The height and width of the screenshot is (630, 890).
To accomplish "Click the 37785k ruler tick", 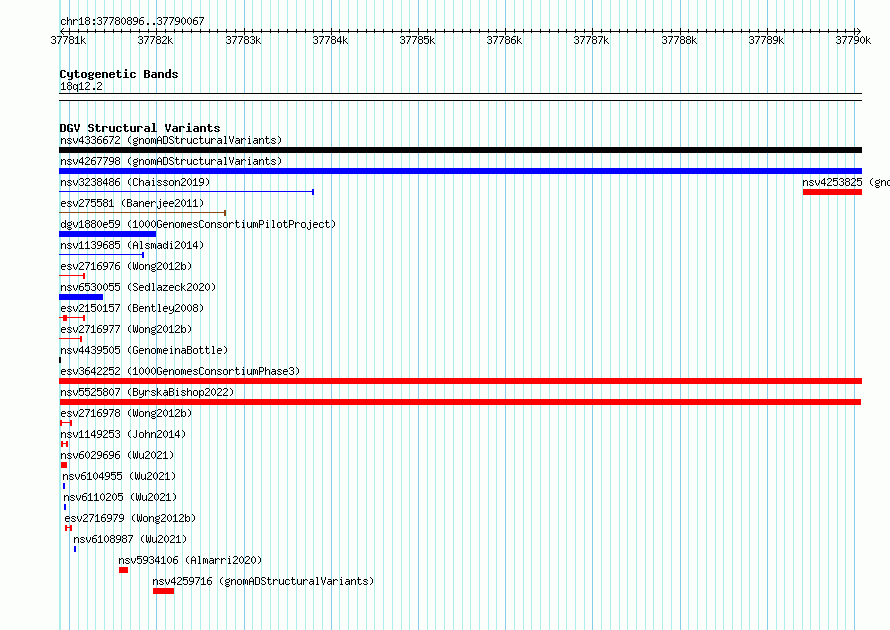I will pos(417,40).
